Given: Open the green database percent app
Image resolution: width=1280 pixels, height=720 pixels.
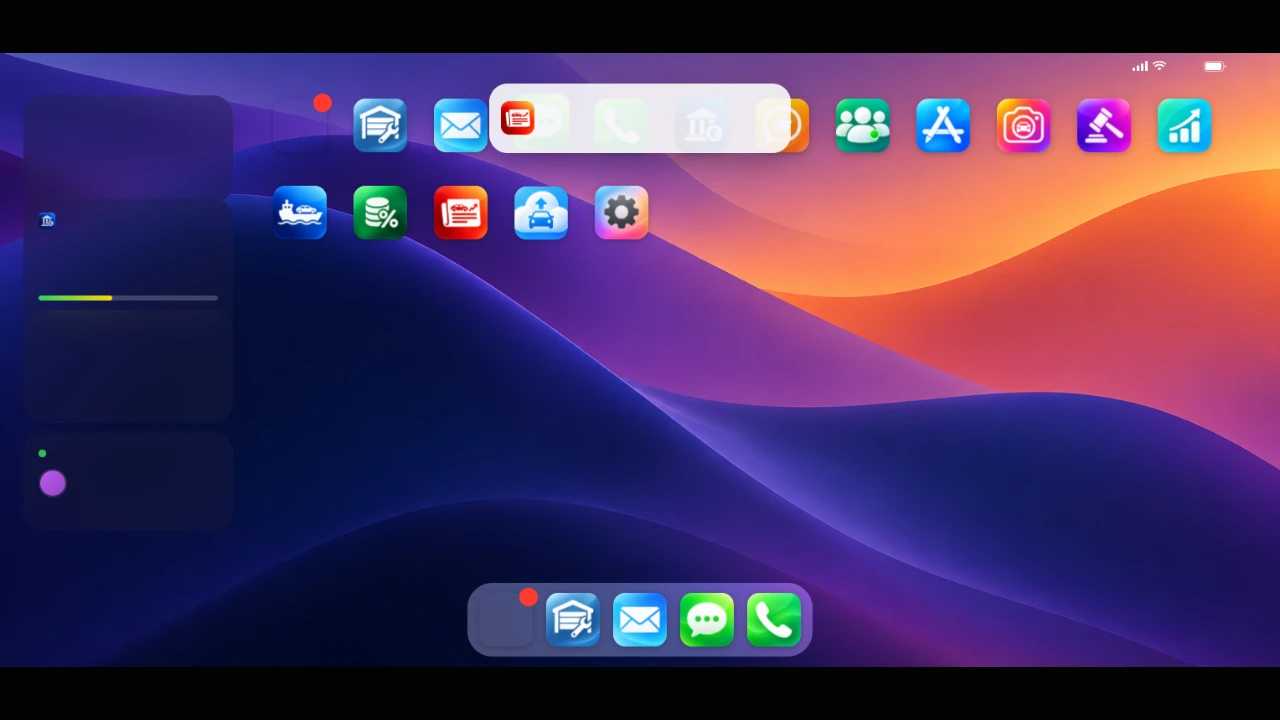Looking at the screenshot, I should 380,212.
